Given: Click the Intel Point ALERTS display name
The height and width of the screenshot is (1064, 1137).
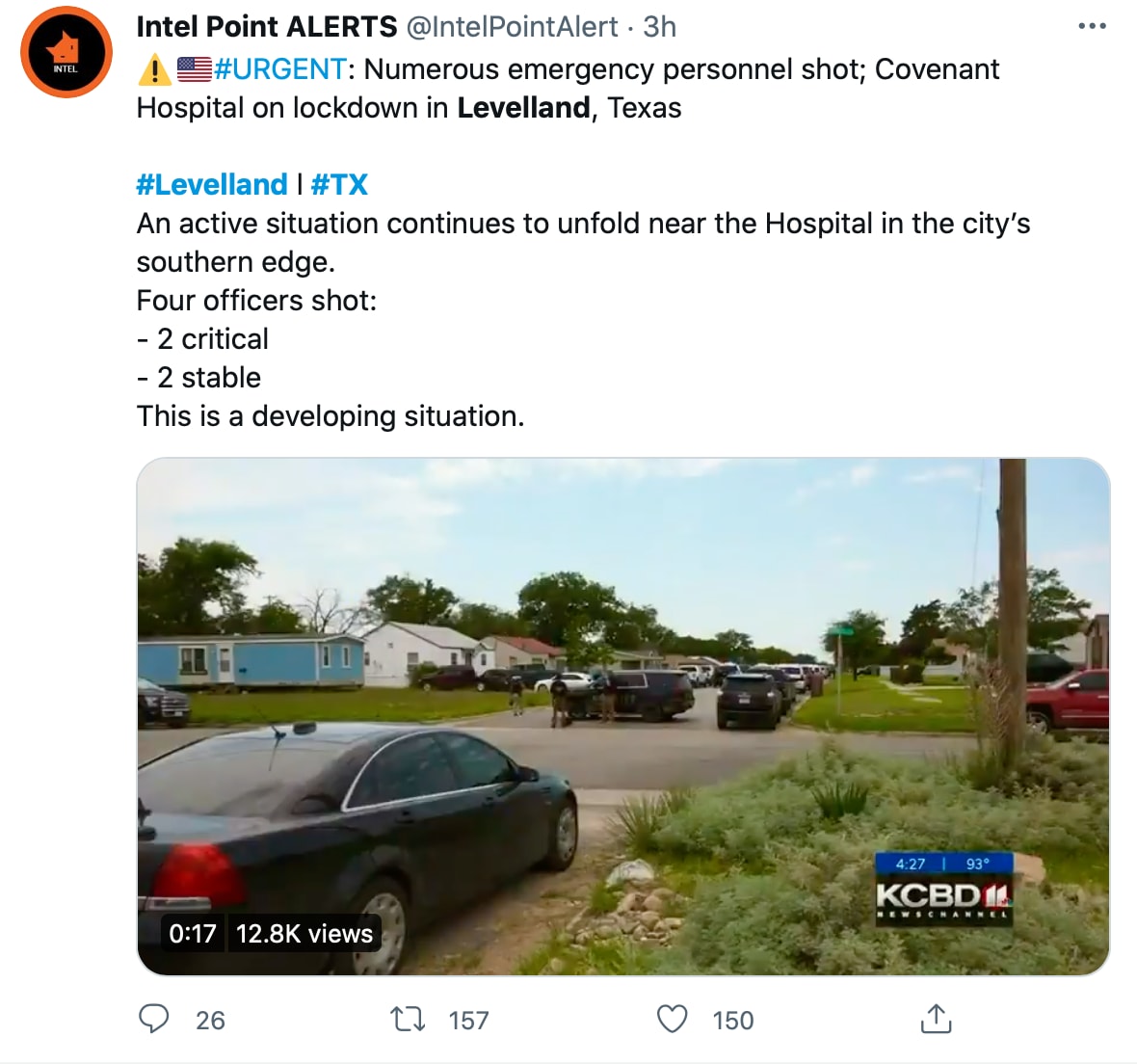Looking at the screenshot, I should pyautogui.click(x=267, y=27).
